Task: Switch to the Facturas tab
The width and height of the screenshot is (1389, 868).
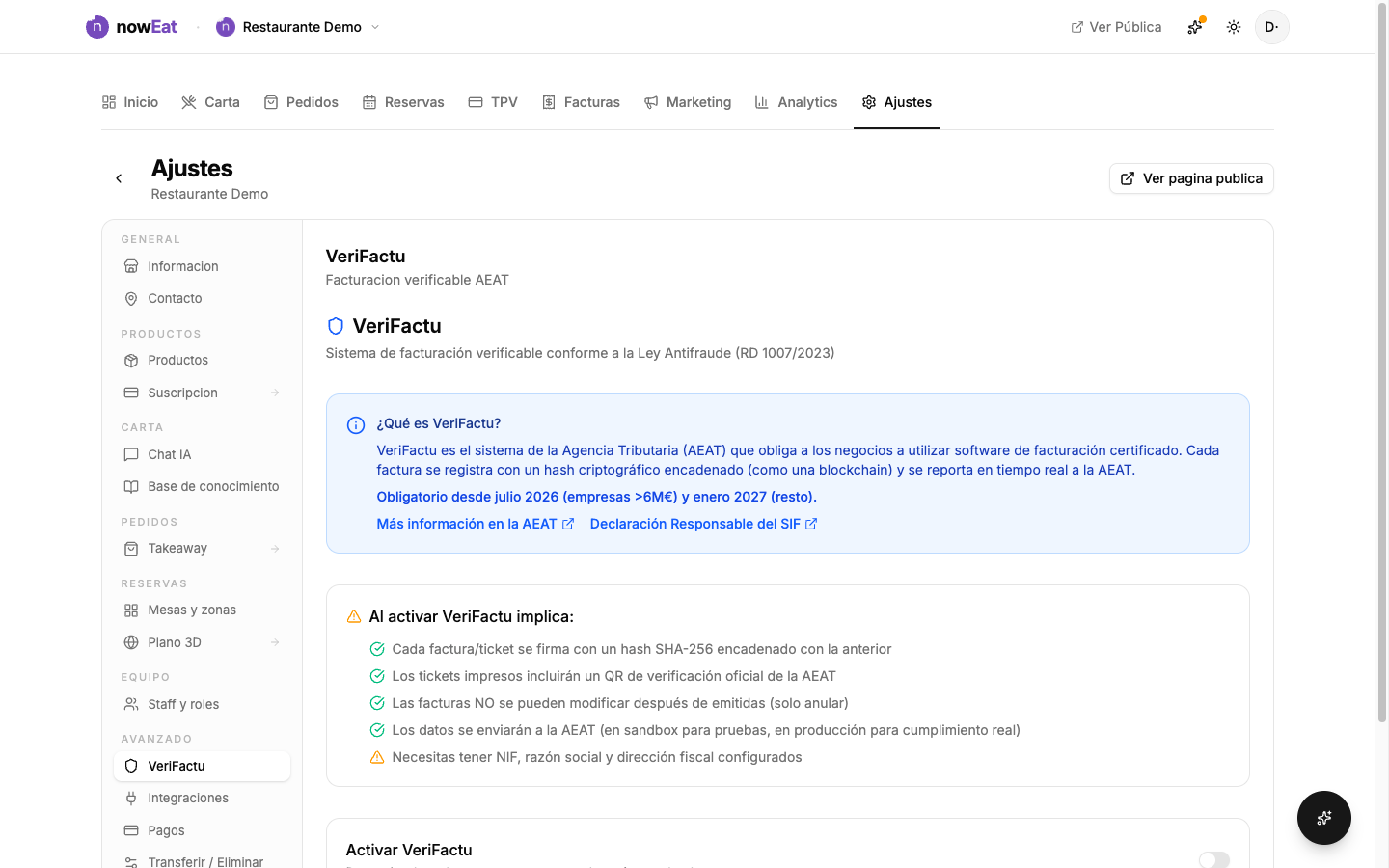Action: pyautogui.click(x=581, y=102)
